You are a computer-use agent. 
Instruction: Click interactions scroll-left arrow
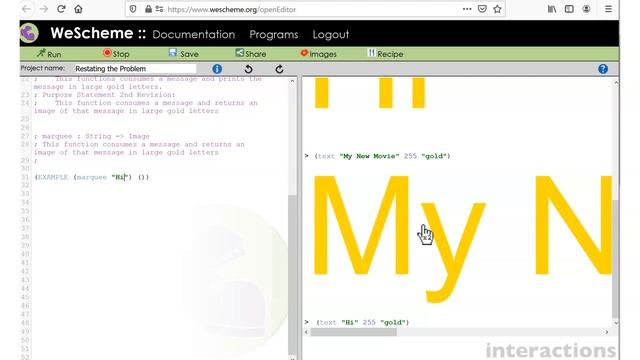(x=307, y=332)
